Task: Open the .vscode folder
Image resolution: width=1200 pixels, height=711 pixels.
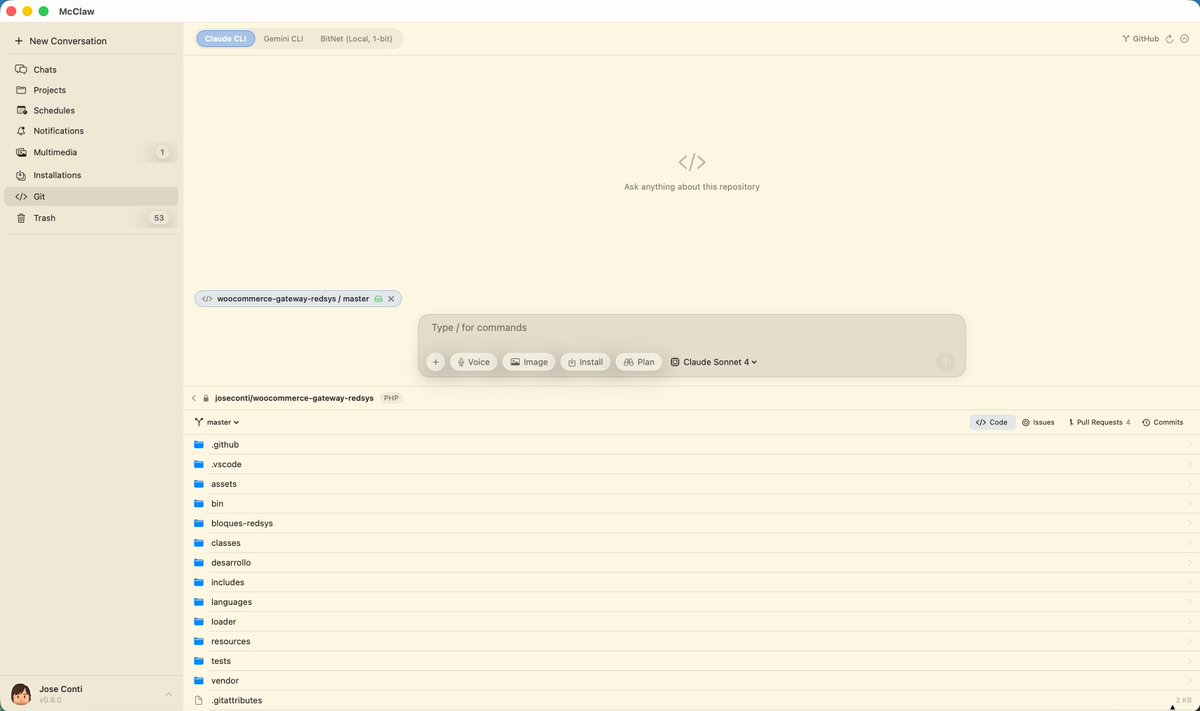Action: [x=691, y=464]
